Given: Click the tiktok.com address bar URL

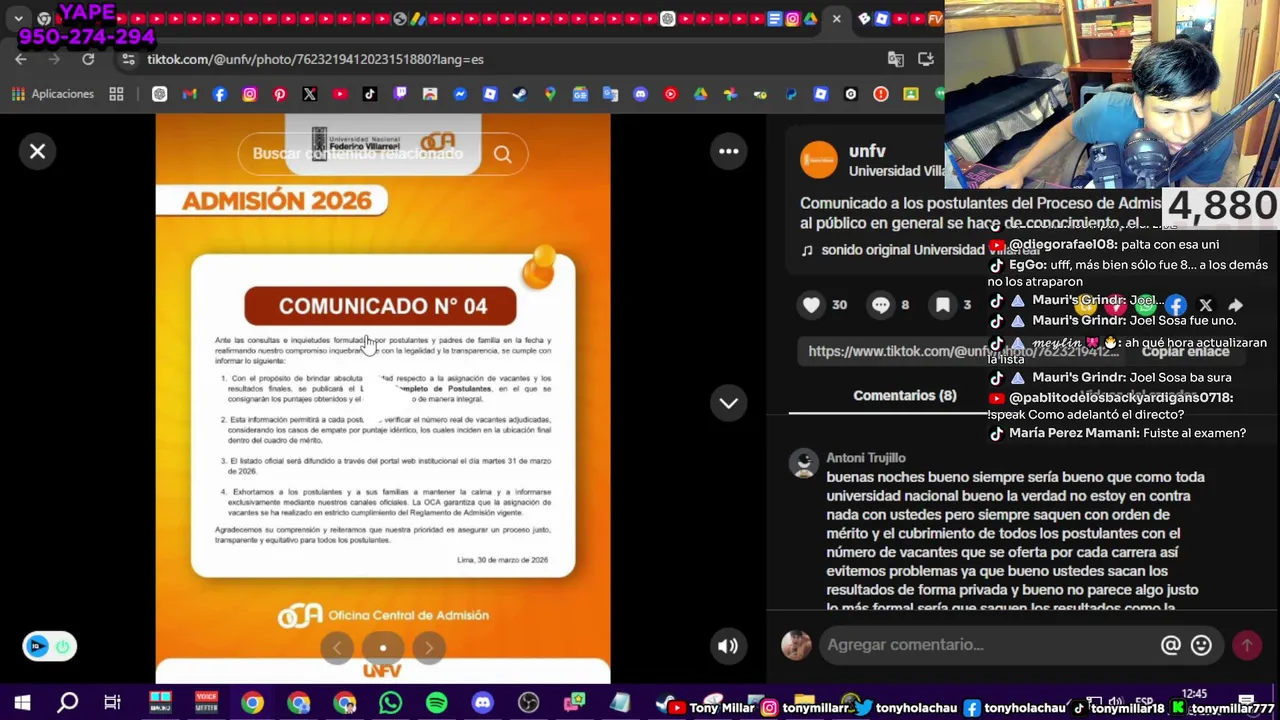Looking at the screenshot, I should (x=315, y=60).
